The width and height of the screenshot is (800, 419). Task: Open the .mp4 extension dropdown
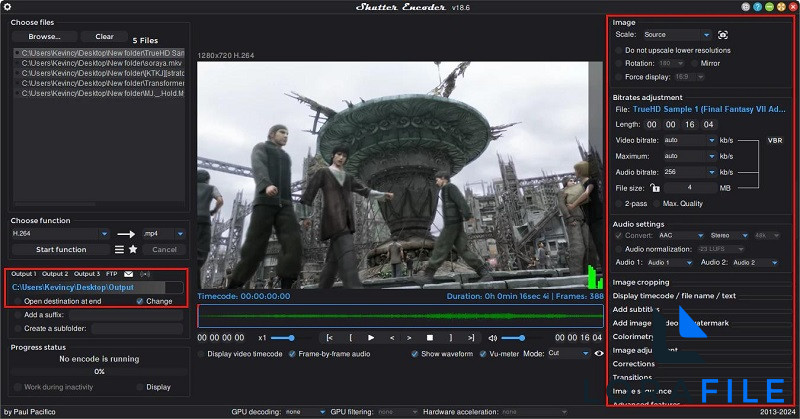point(164,233)
